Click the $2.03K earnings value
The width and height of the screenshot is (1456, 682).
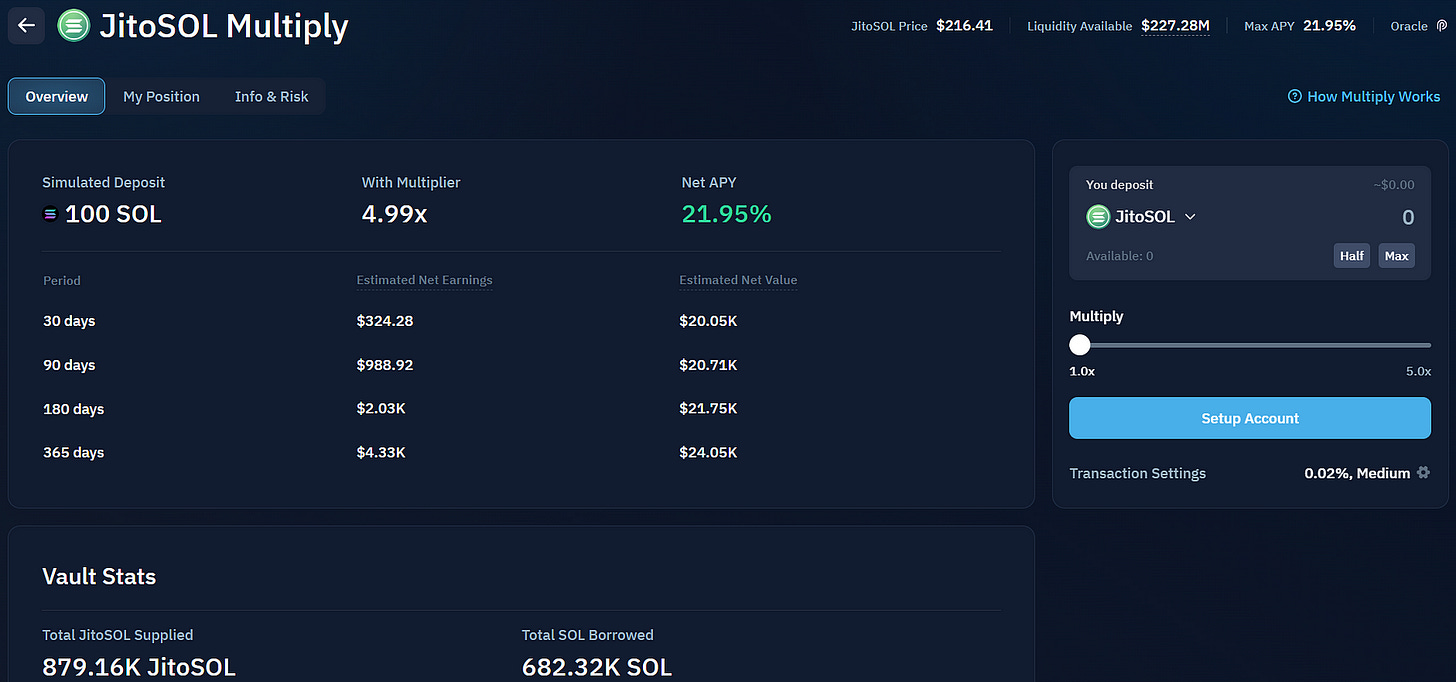pos(381,409)
